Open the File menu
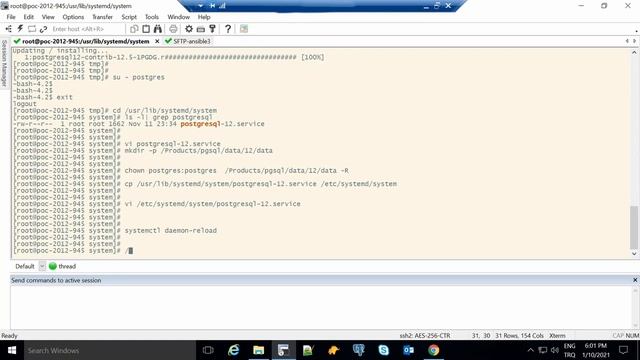 pos(11,17)
